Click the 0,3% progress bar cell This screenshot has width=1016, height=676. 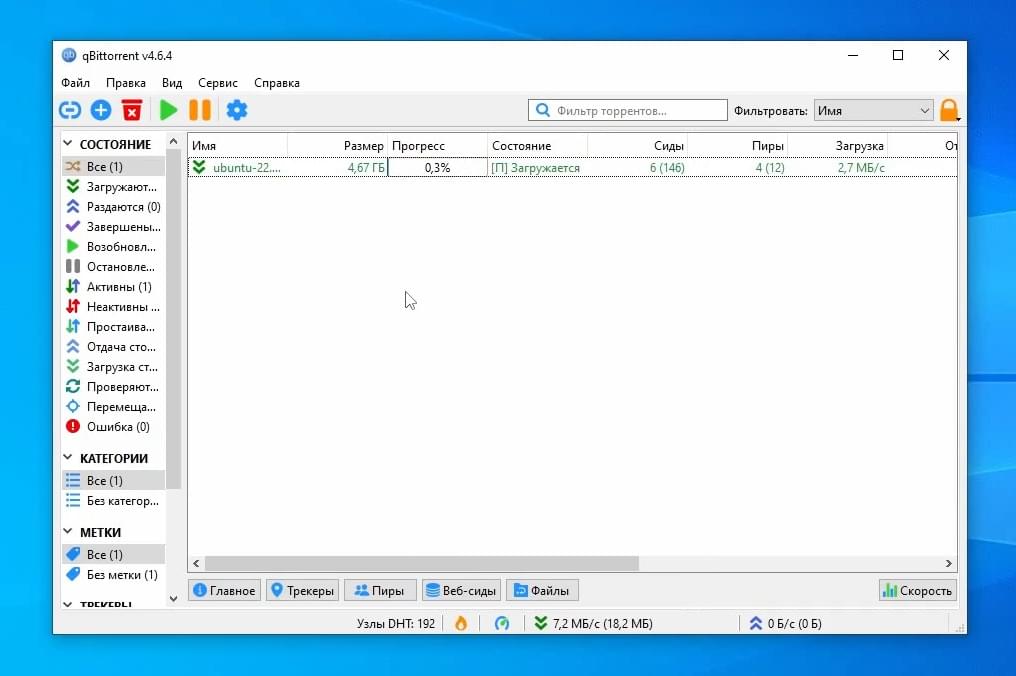437,168
